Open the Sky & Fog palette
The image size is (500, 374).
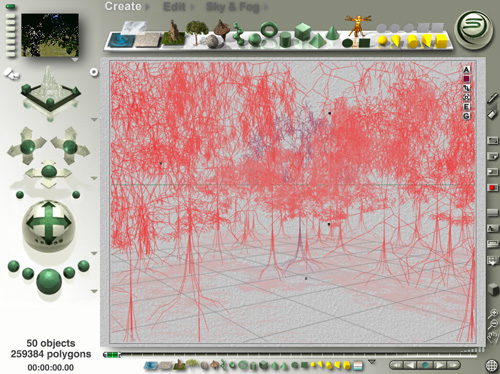pyautogui.click(x=233, y=7)
